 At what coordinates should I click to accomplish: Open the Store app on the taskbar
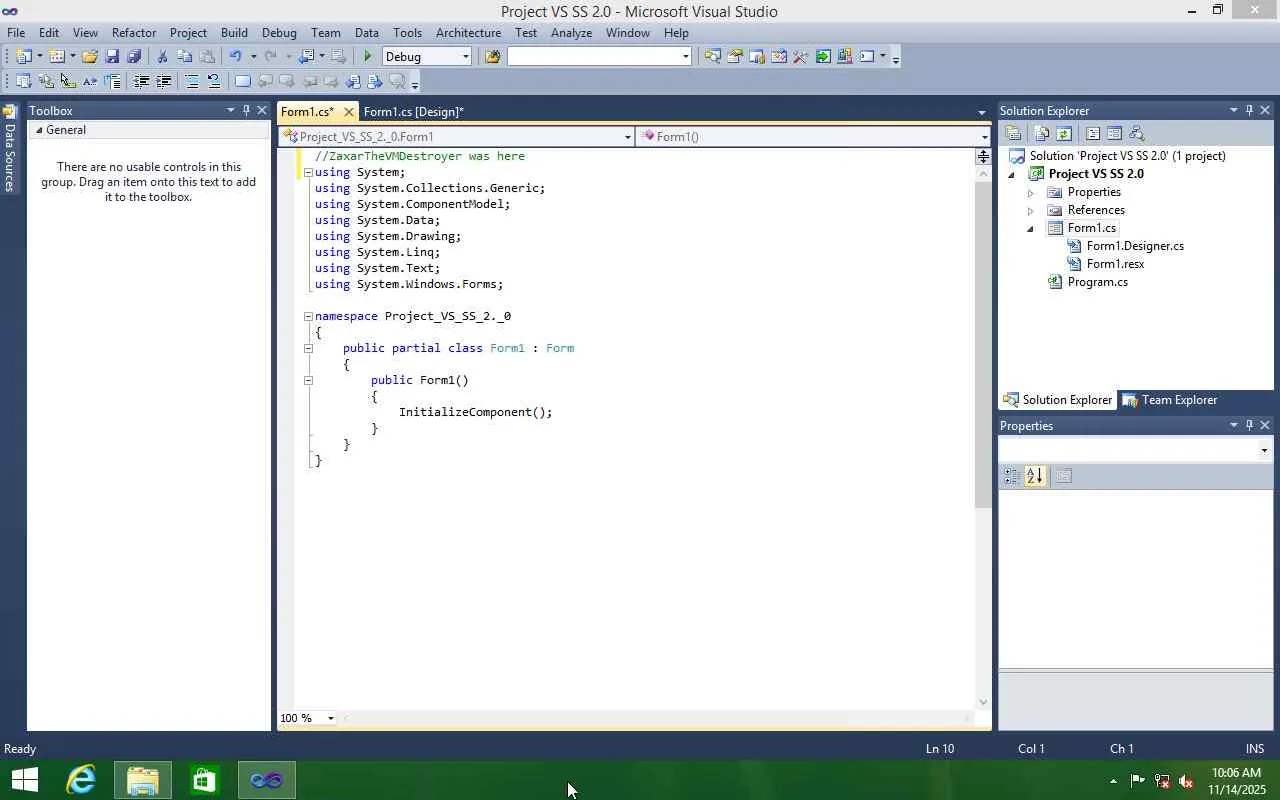click(x=205, y=780)
